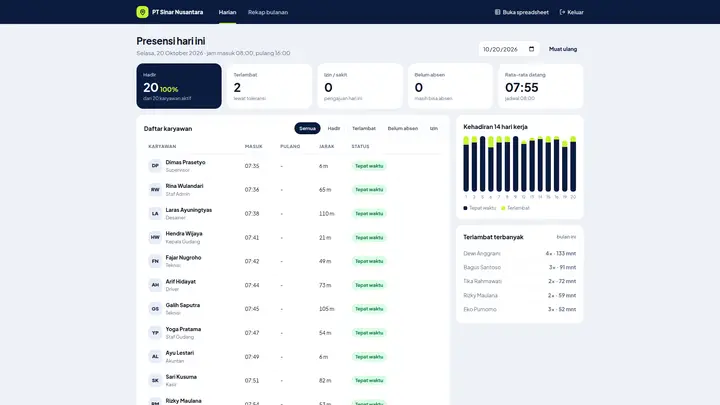The height and width of the screenshot is (405, 720).
Task: Click Tepat waktu badge for Hendra Wijaya
Action: click(x=369, y=237)
